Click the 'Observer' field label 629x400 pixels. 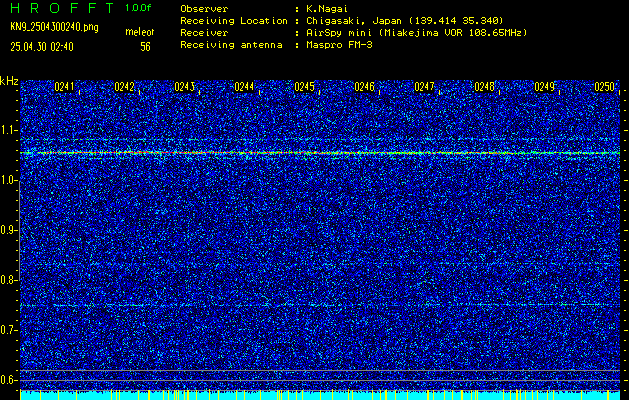pyautogui.click(x=204, y=9)
